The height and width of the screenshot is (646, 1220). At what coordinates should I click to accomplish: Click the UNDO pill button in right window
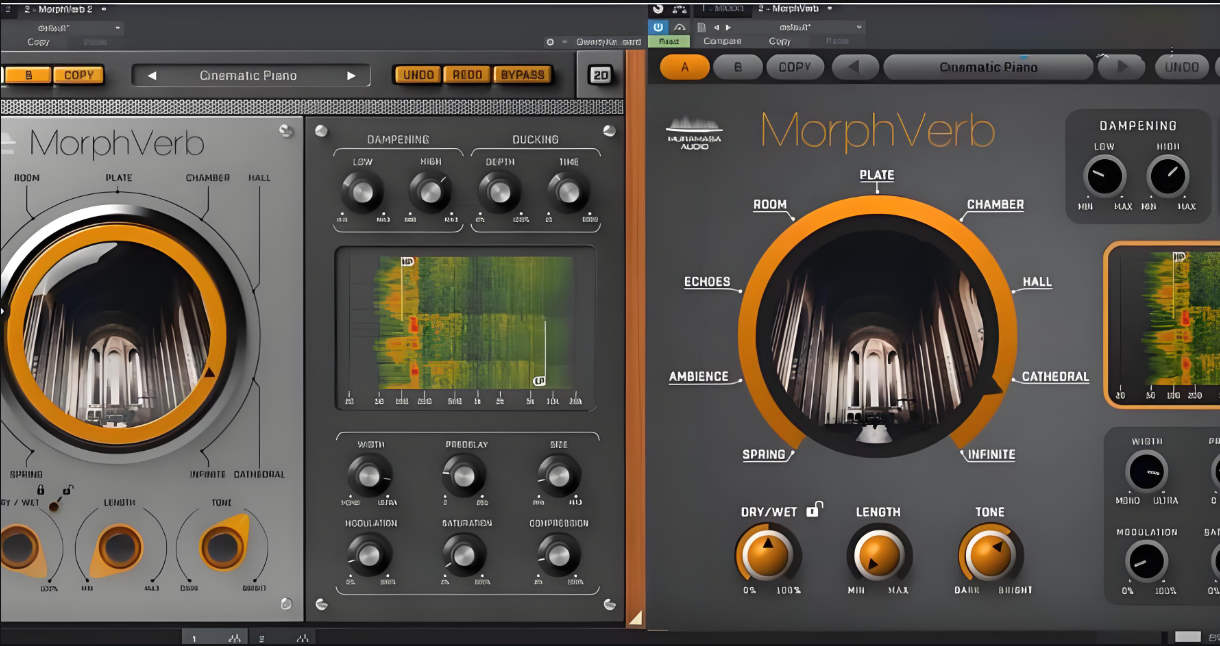click(x=1182, y=67)
